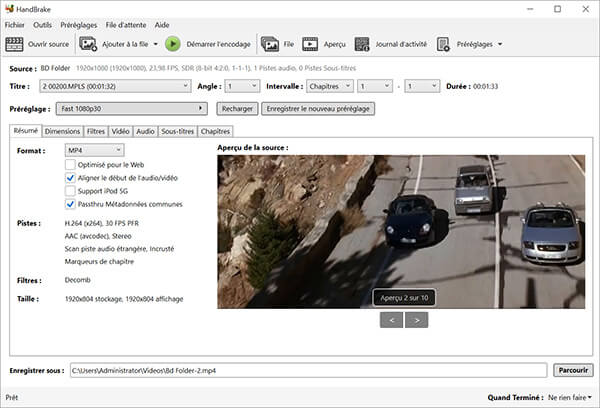Click the Parcourir button
Viewport: 600px width, 408px height.
pyautogui.click(x=573, y=370)
